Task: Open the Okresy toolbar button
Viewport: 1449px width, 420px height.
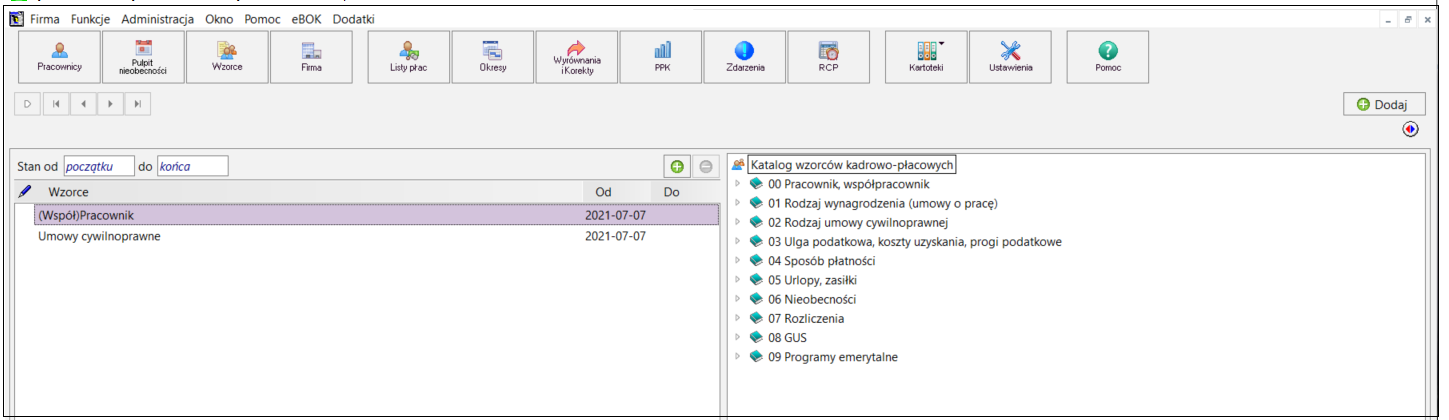Action: (x=493, y=57)
